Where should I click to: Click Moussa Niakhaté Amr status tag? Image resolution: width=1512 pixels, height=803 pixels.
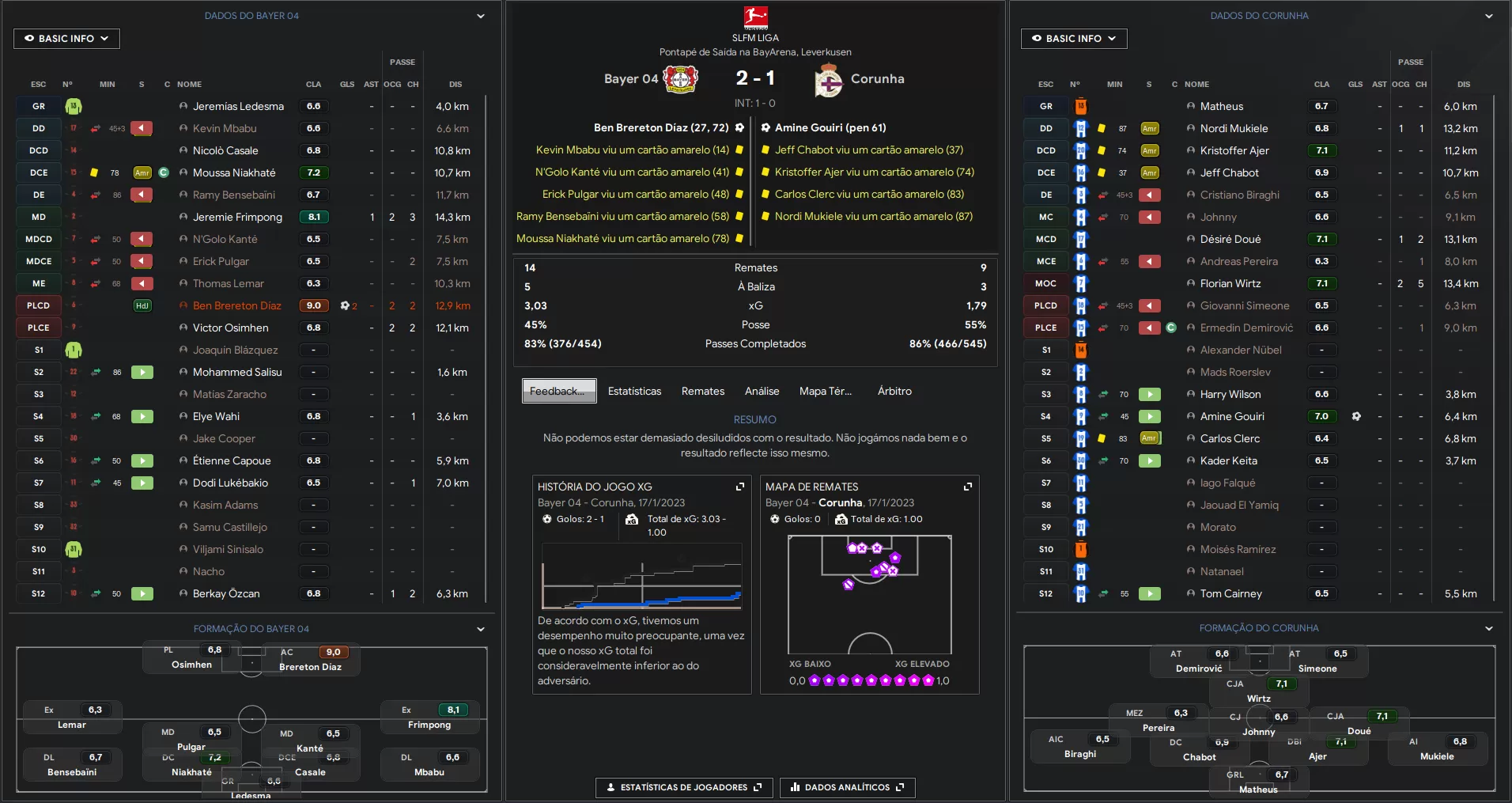coord(142,172)
